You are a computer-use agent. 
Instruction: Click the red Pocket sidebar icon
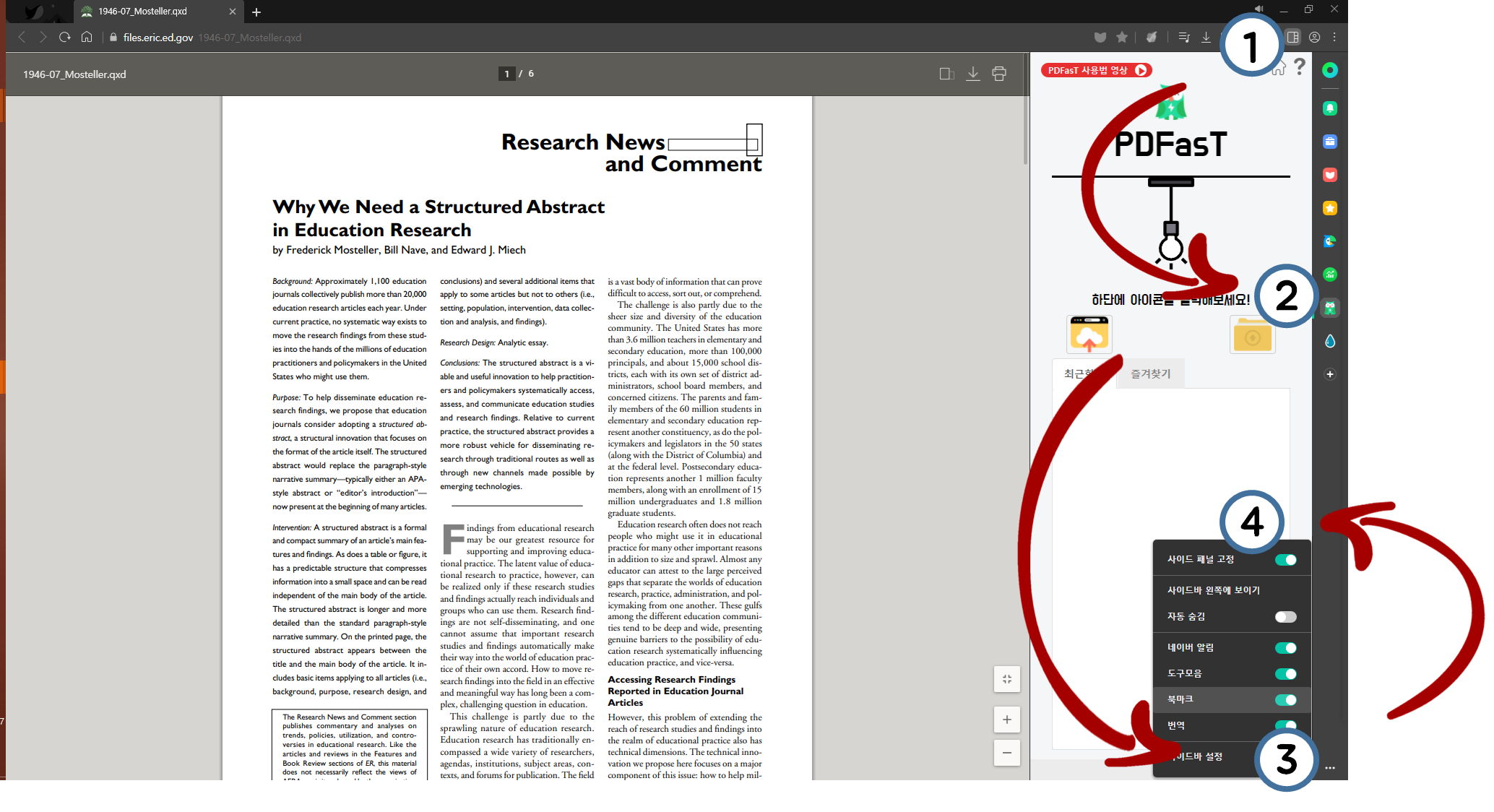[x=1329, y=175]
